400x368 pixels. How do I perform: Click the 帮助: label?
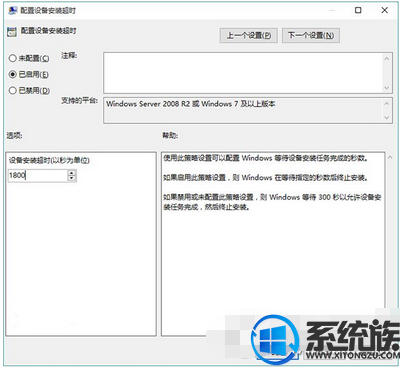tap(170, 135)
